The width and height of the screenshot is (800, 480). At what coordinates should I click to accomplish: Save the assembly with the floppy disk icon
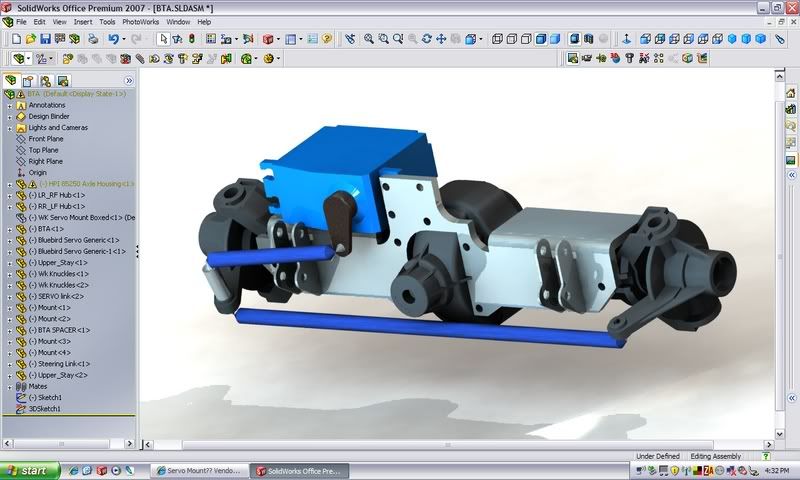45,39
